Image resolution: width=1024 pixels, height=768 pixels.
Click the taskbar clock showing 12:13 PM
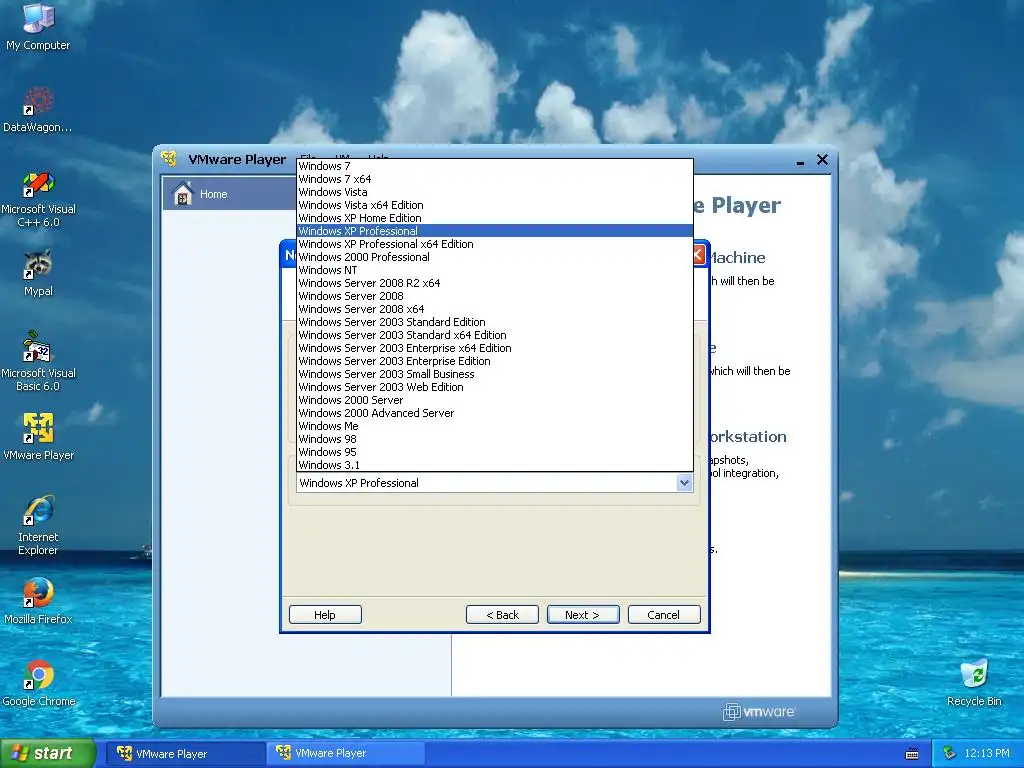click(986, 754)
